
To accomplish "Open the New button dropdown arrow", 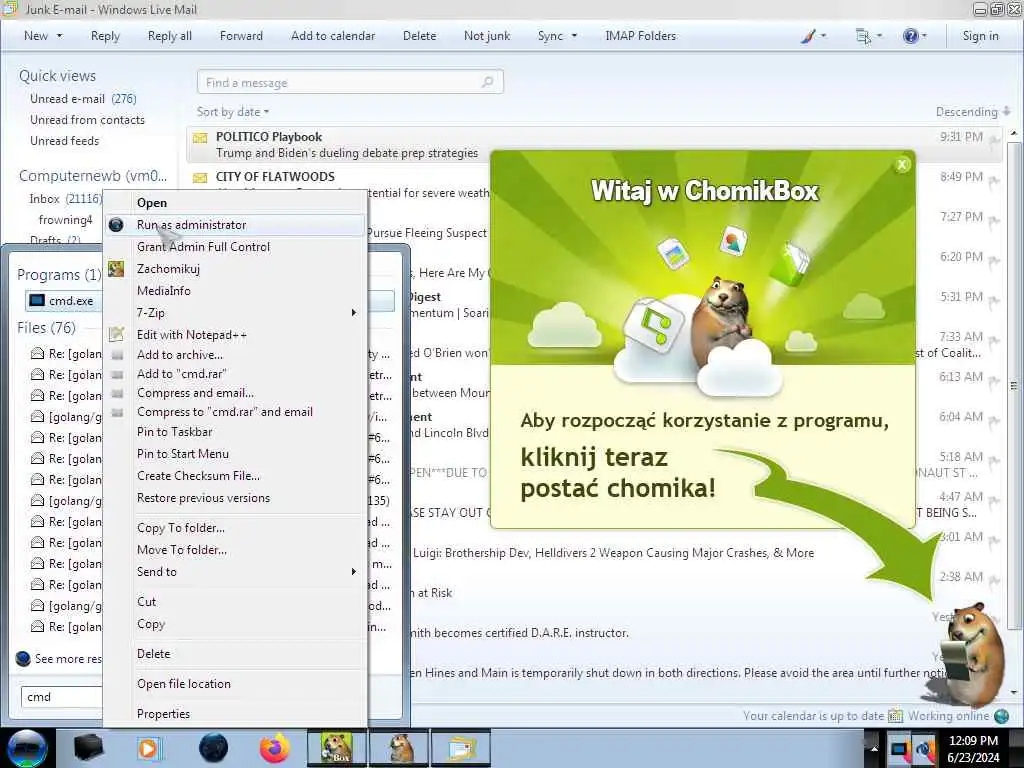I will coord(59,36).
